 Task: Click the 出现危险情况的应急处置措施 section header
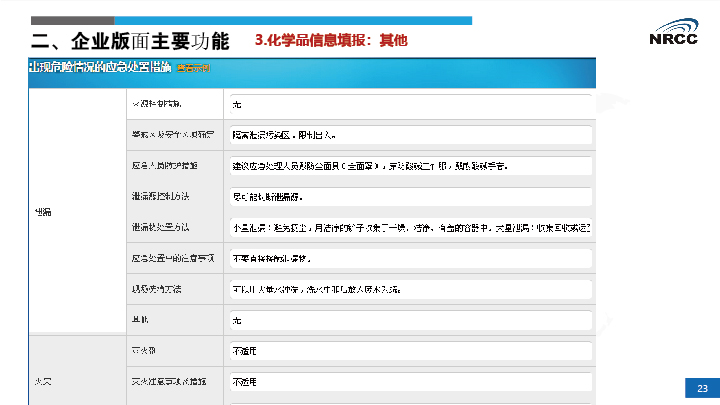pos(100,67)
